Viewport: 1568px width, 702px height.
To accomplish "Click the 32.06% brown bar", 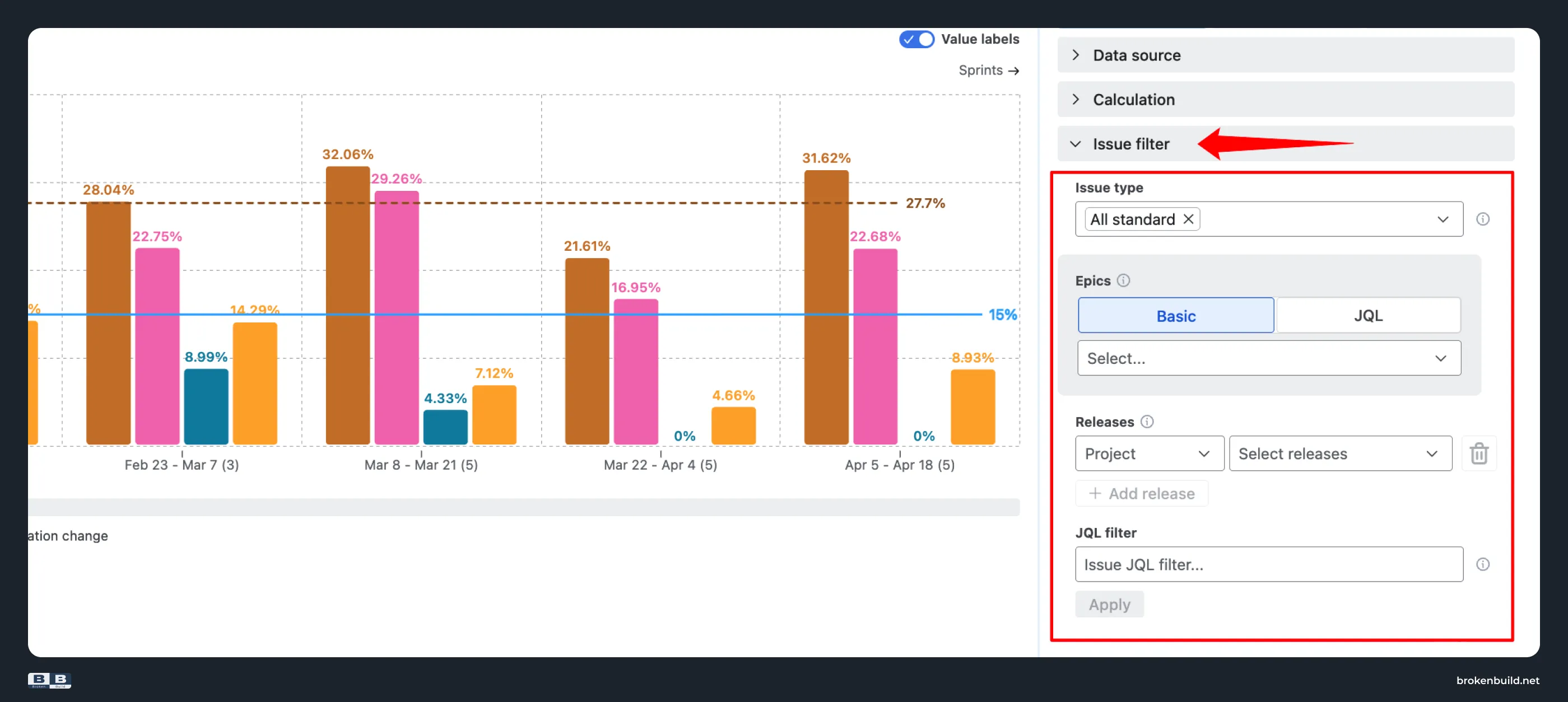I will (x=347, y=306).
